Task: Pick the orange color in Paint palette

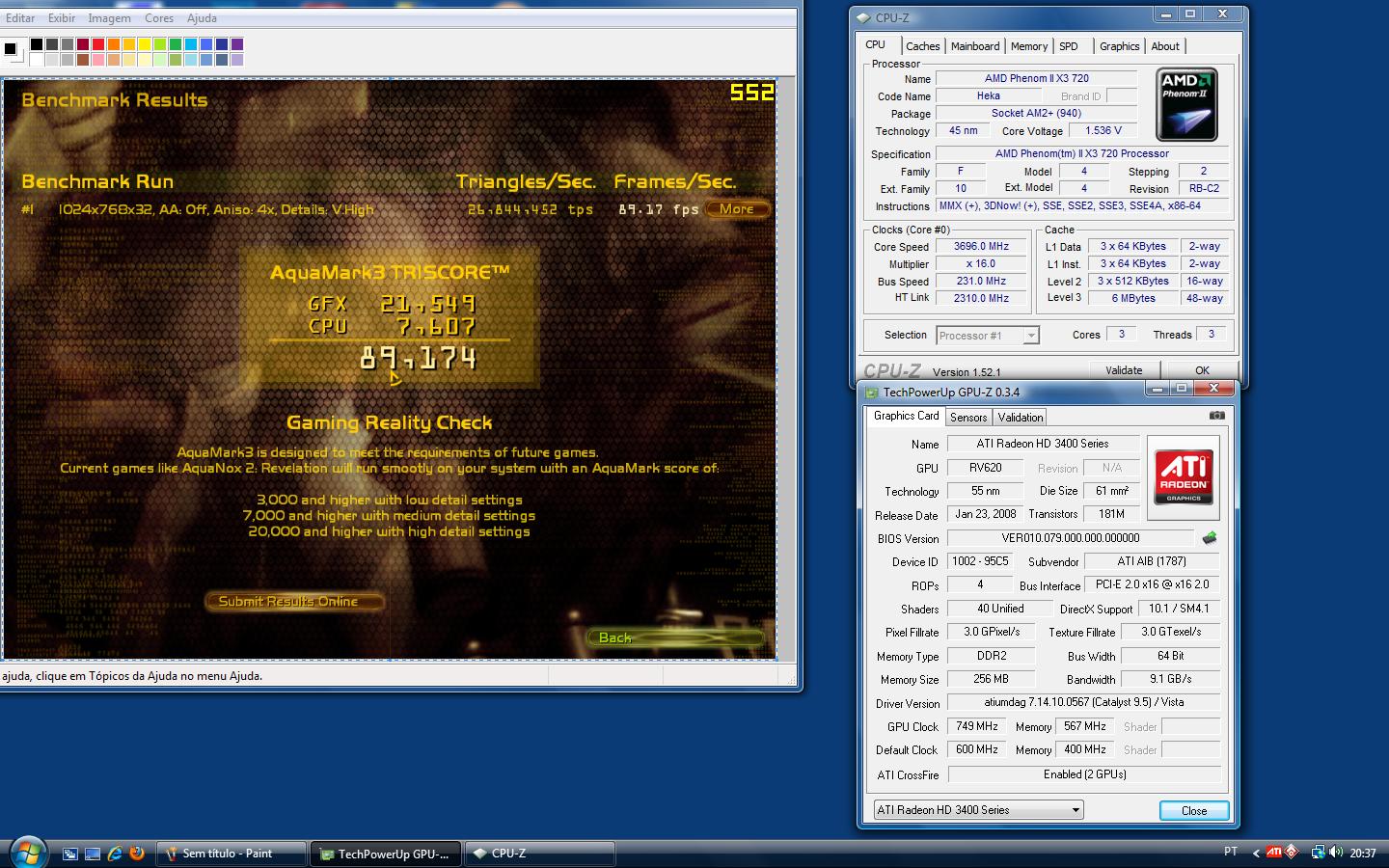Action: tap(114, 44)
